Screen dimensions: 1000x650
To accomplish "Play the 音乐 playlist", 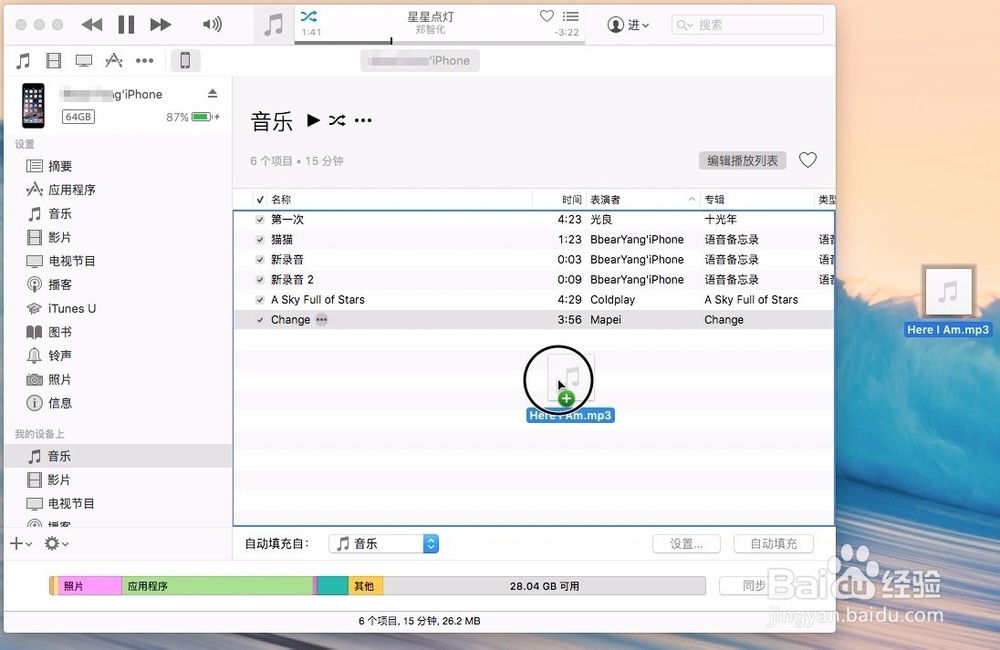I will tap(313, 120).
